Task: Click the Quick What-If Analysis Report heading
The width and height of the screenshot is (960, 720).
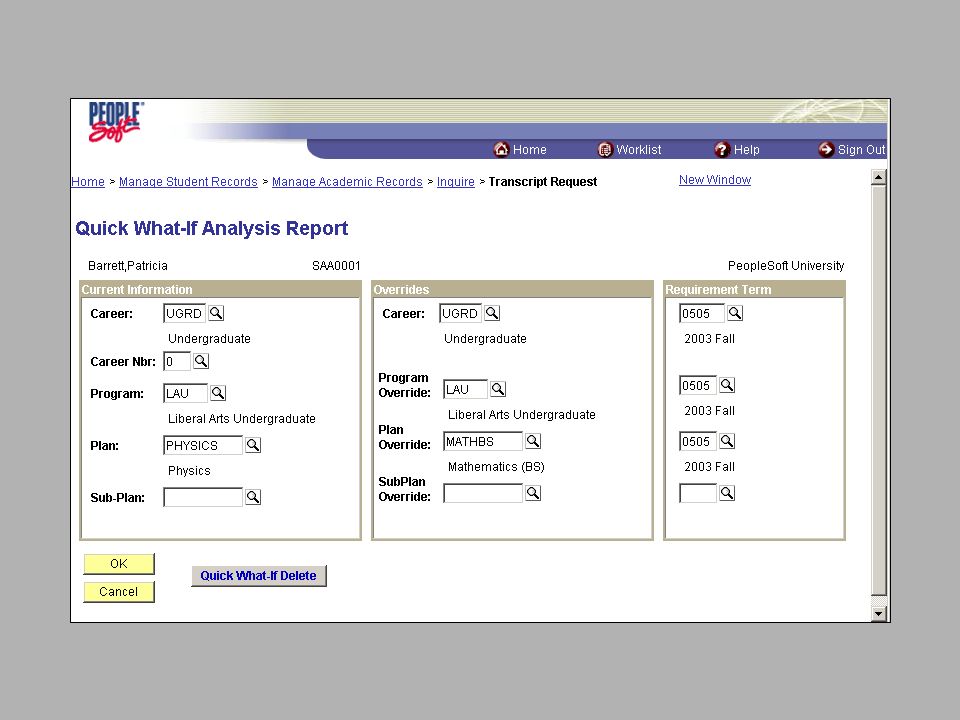Action: coord(212,228)
